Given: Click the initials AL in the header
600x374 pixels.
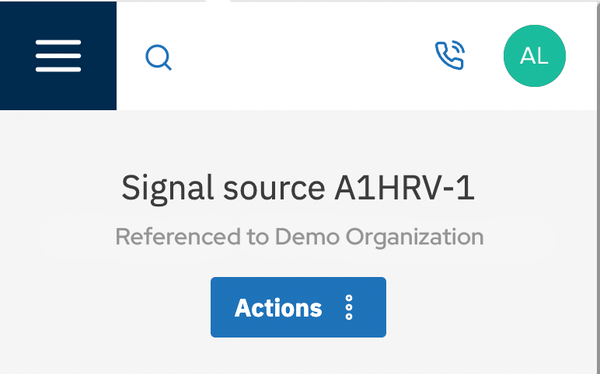Looking at the screenshot, I should tap(534, 56).
